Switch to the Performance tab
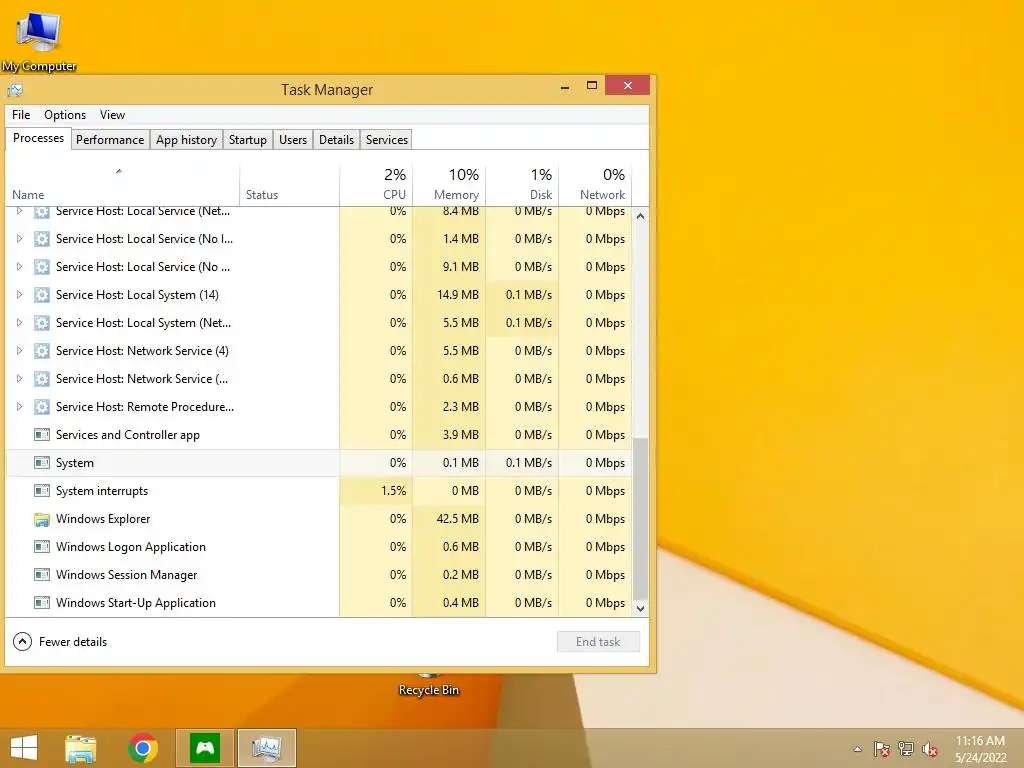The width and height of the screenshot is (1024, 768). click(110, 140)
